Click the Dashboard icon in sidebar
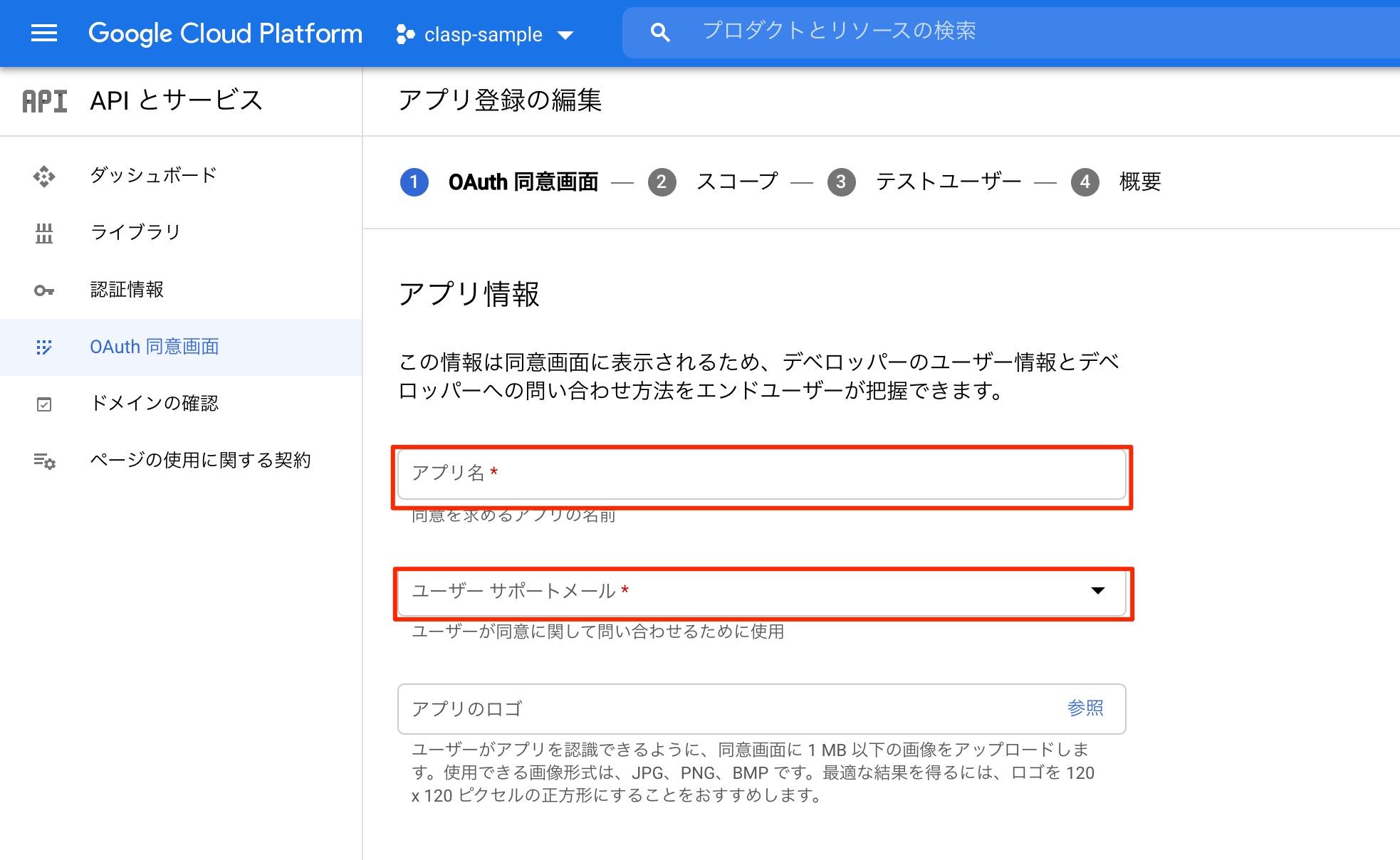1400x860 pixels. [43, 175]
